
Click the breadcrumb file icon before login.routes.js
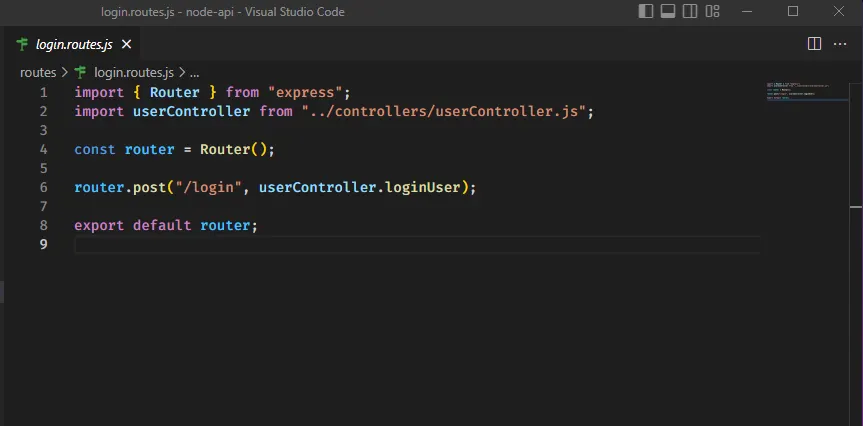(x=80, y=73)
